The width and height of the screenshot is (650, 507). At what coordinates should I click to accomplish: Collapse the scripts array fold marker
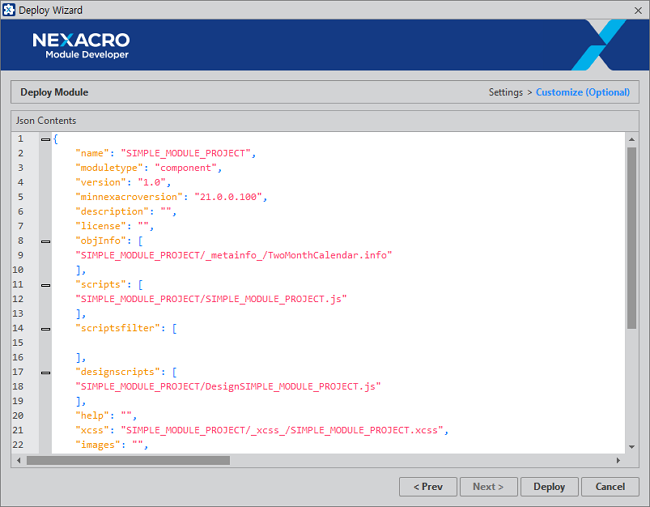point(45,285)
